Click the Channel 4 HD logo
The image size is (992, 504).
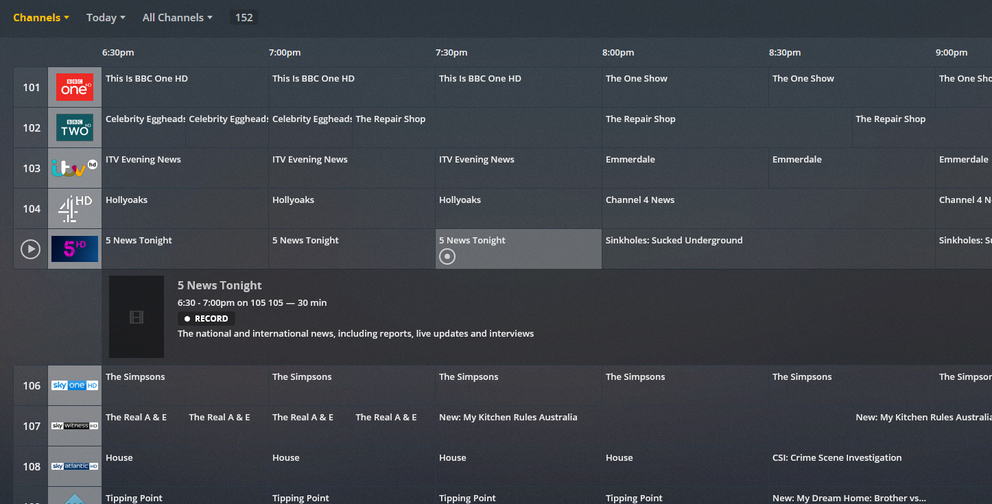[75, 209]
